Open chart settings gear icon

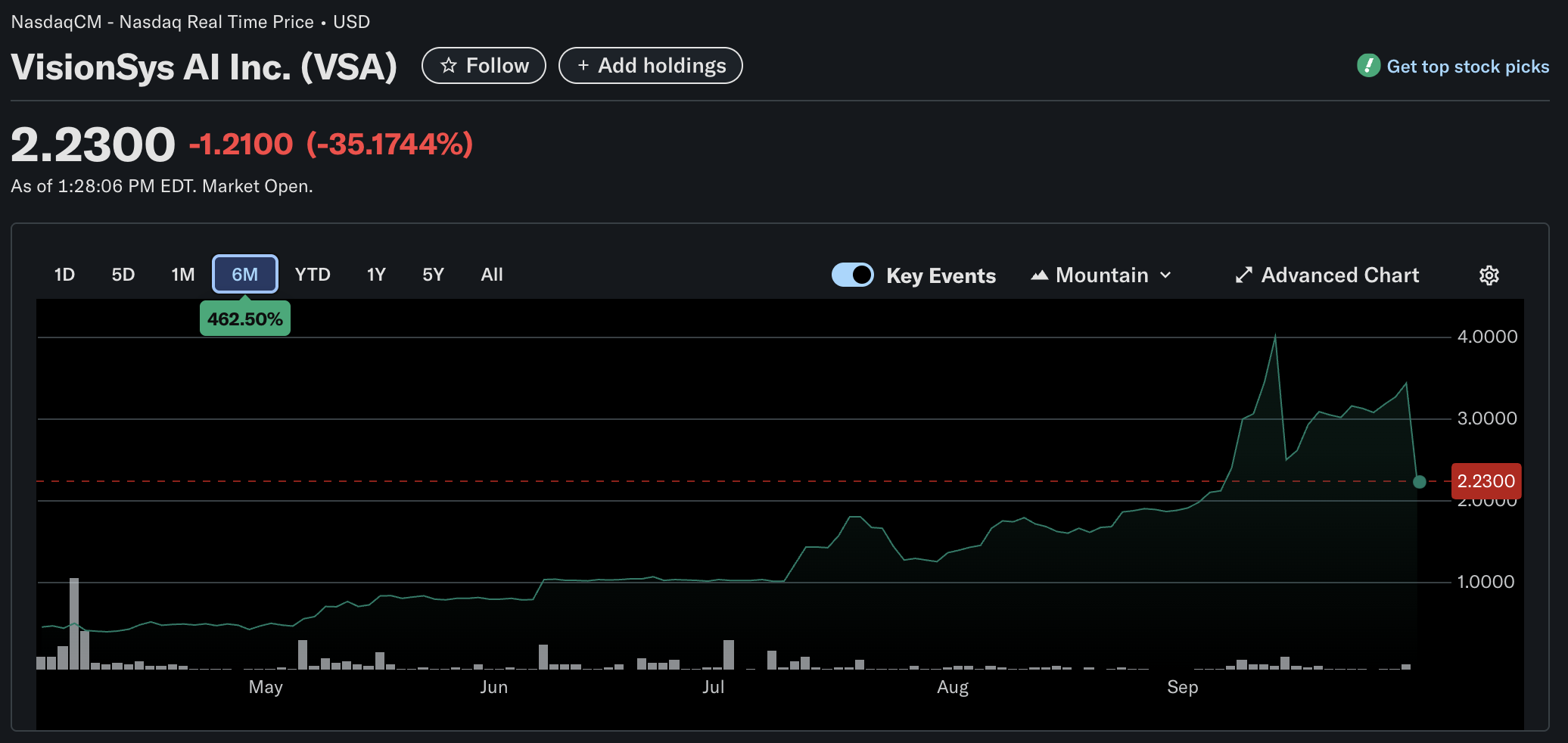tap(1489, 275)
